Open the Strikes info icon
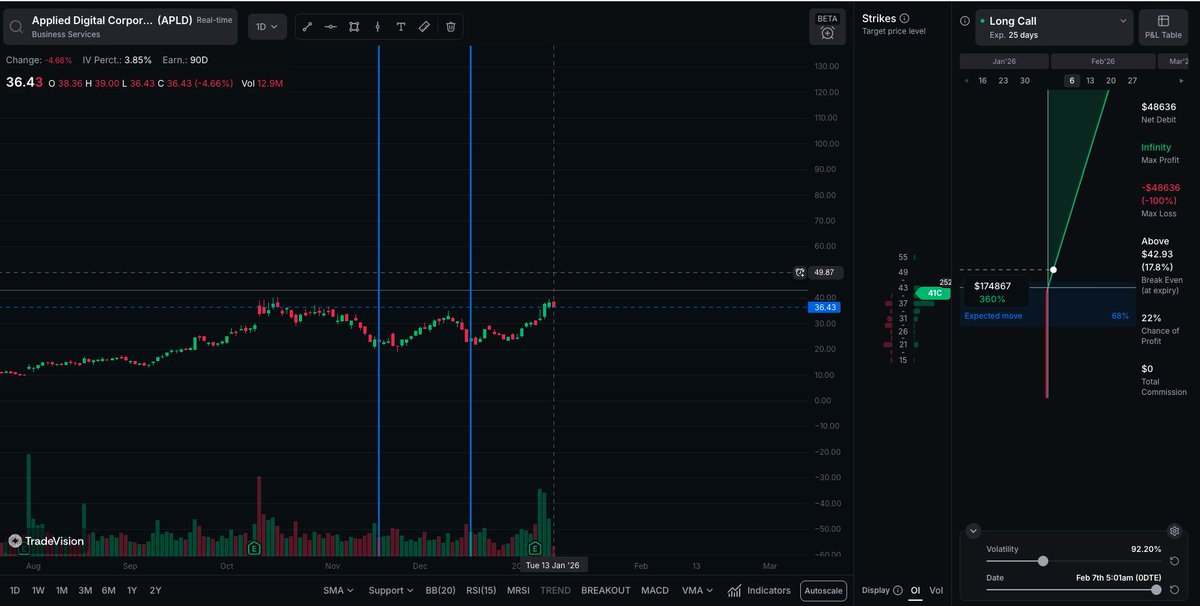 point(904,18)
